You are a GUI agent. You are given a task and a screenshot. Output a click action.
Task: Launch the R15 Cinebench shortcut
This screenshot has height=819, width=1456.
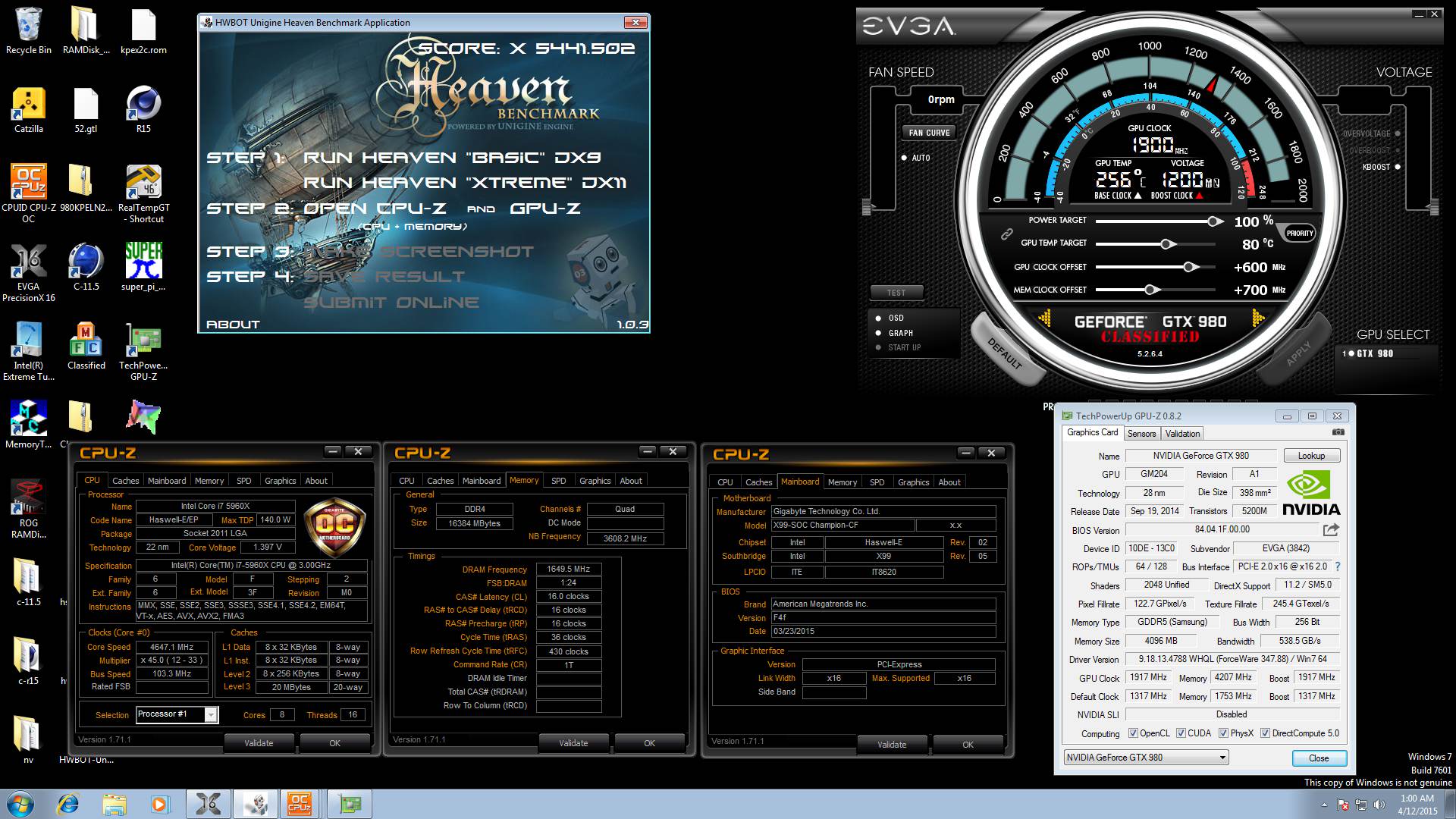pos(143,110)
